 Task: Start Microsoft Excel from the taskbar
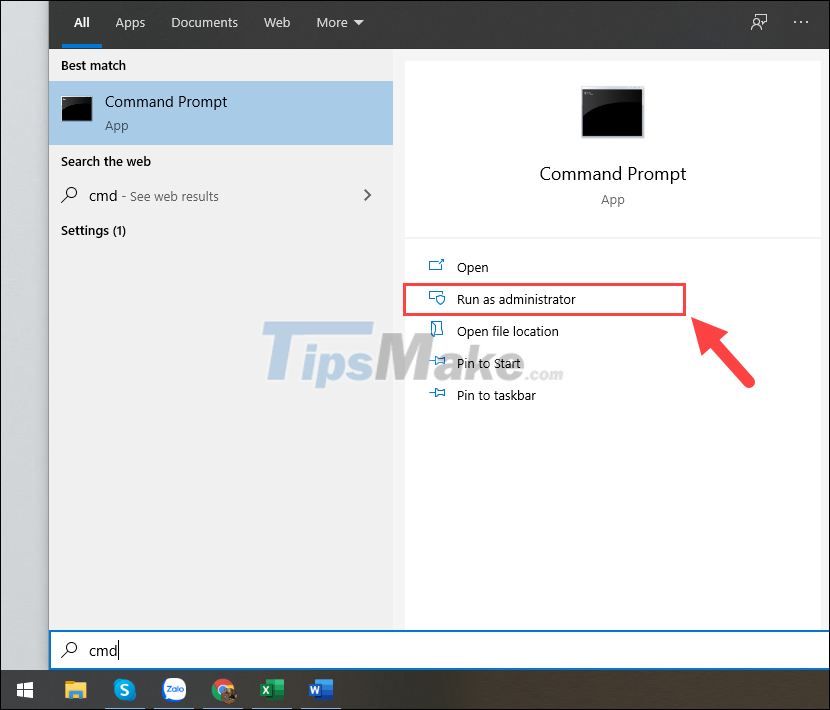[271, 690]
